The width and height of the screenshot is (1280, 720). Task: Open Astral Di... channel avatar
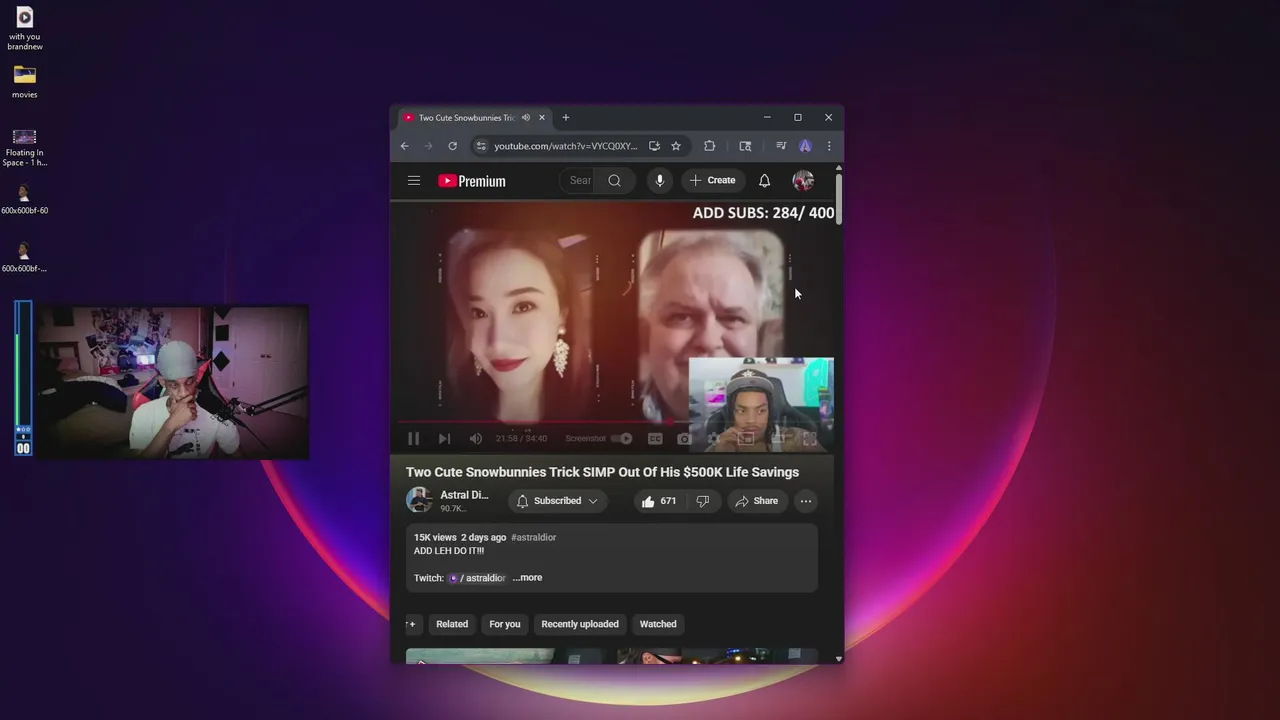click(x=419, y=500)
